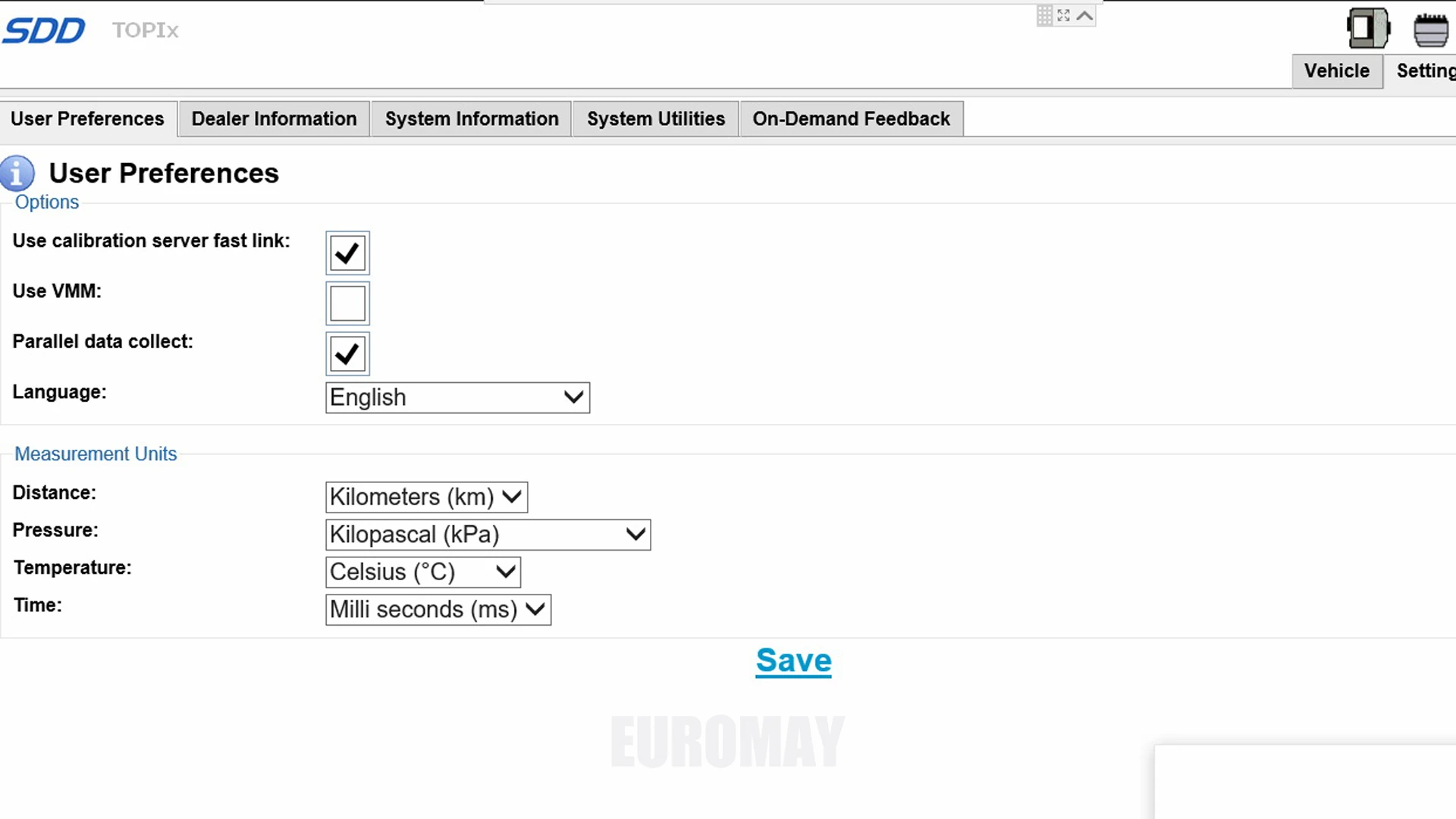The image size is (1456, 819).
Task: Open the Language dropdown
Action: click(457, 397)
